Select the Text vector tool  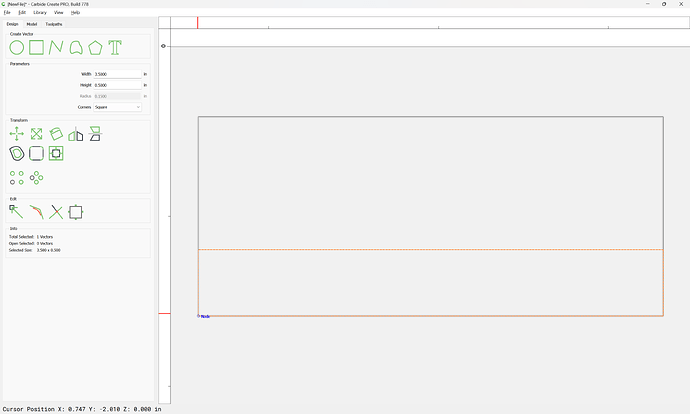pos(115,48)
